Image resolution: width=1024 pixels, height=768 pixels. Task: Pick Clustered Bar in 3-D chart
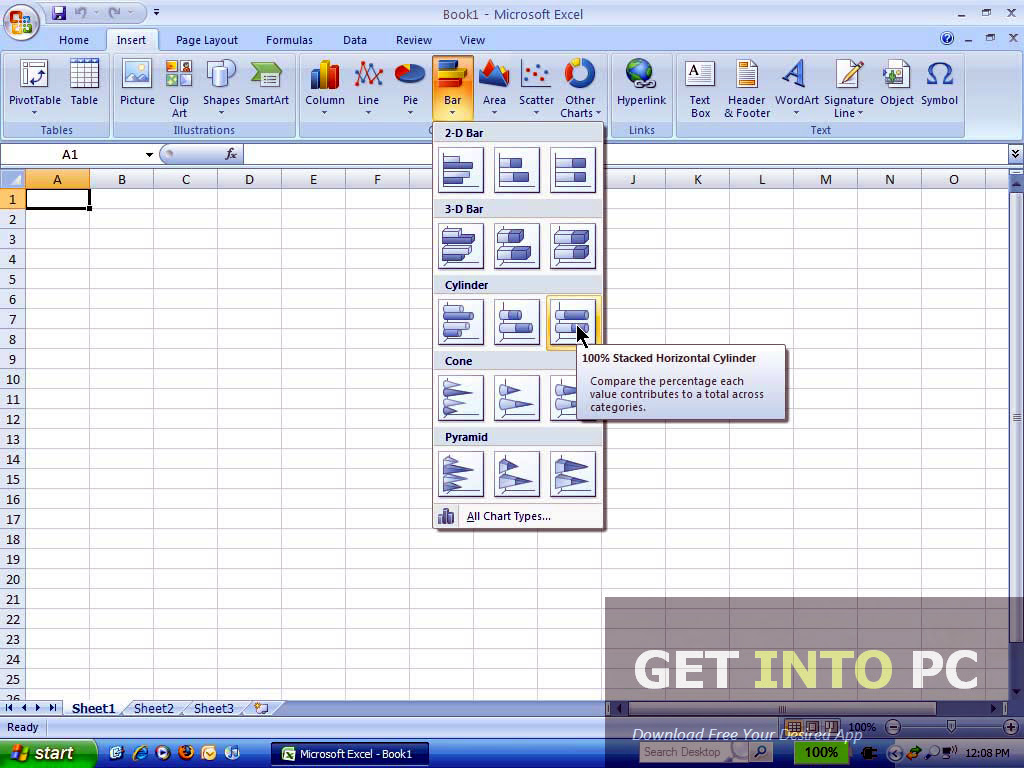coord(461,246)
